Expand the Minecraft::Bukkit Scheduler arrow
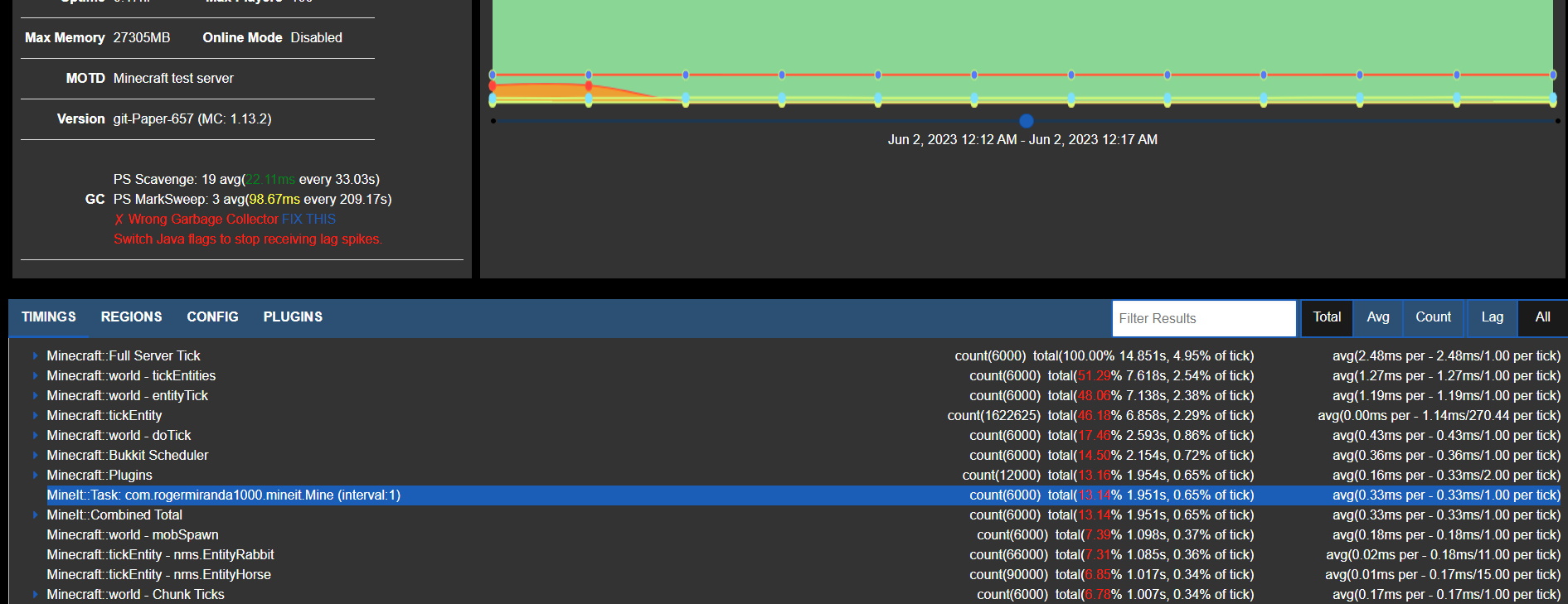 tap(36, 455)
